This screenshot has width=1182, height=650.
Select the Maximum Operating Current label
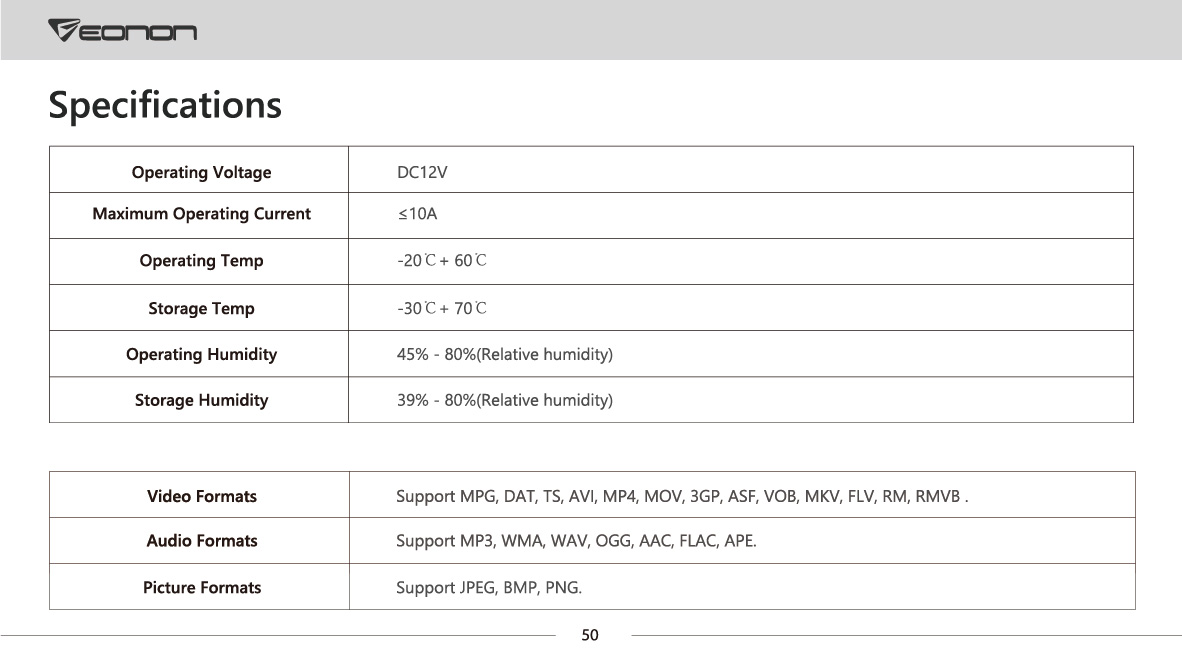[201, 213]
